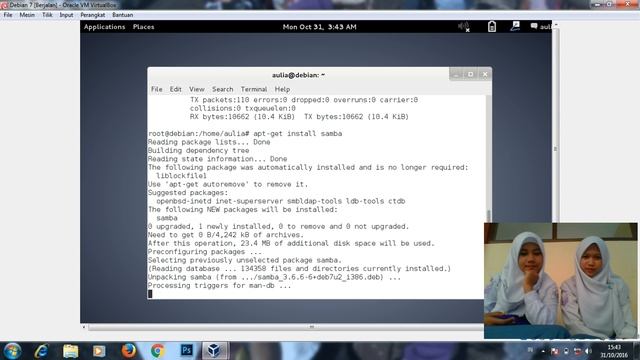The width and height of the screenshot is (640, 360).
Task: Open the Windows Start button
Action: (12, 351)
